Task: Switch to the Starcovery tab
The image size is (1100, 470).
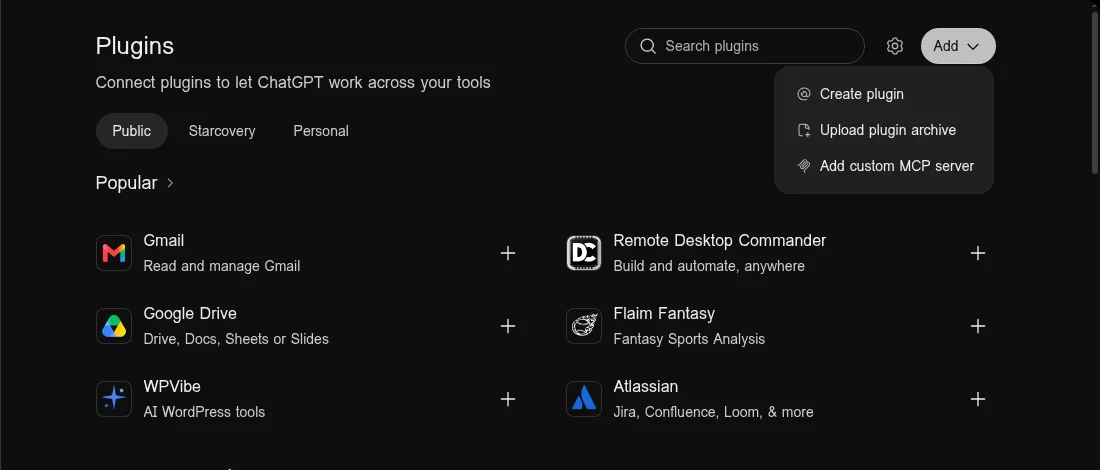Action: tap(222, 131)
